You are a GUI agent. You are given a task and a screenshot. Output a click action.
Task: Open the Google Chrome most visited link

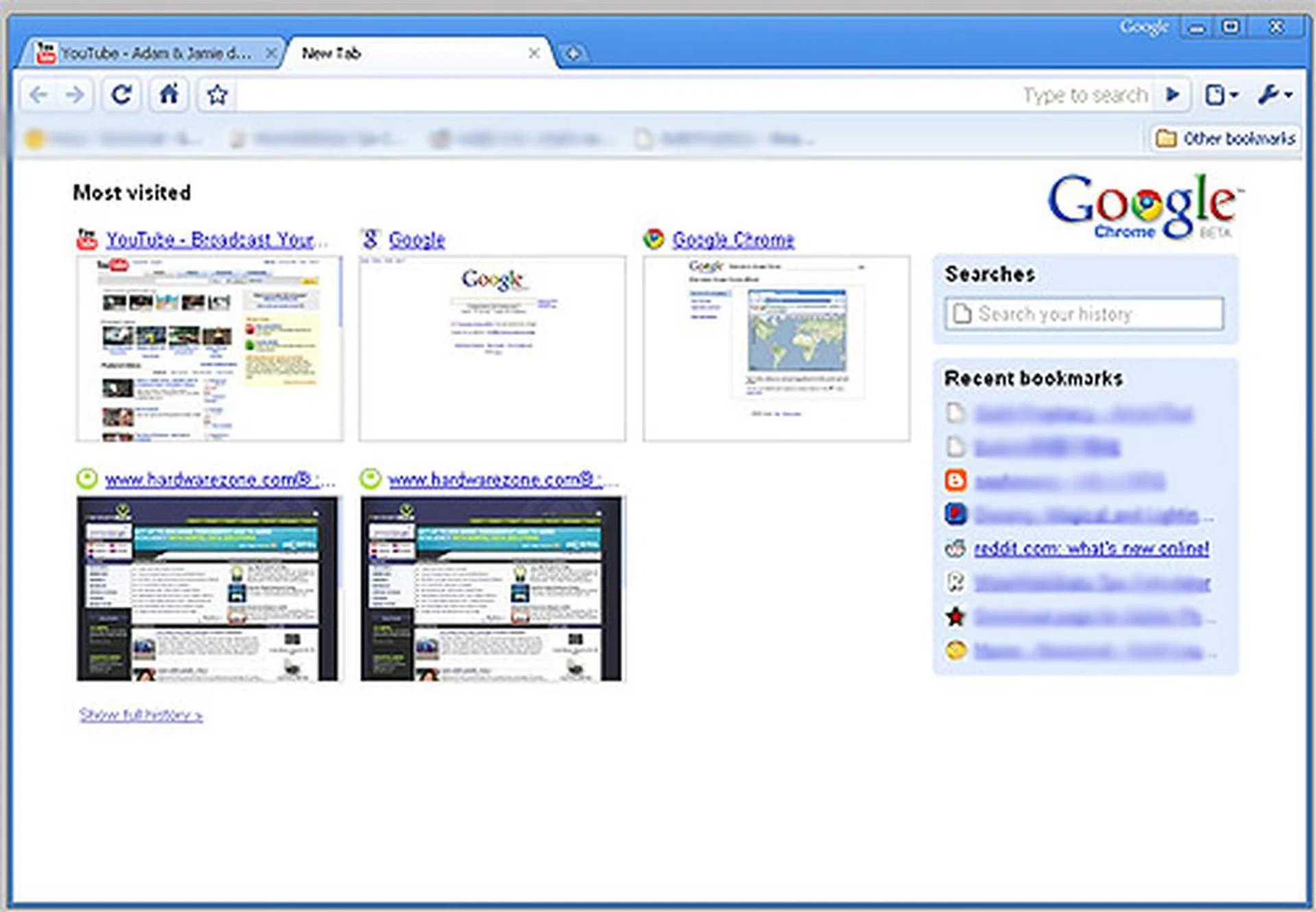pos(733,240)
